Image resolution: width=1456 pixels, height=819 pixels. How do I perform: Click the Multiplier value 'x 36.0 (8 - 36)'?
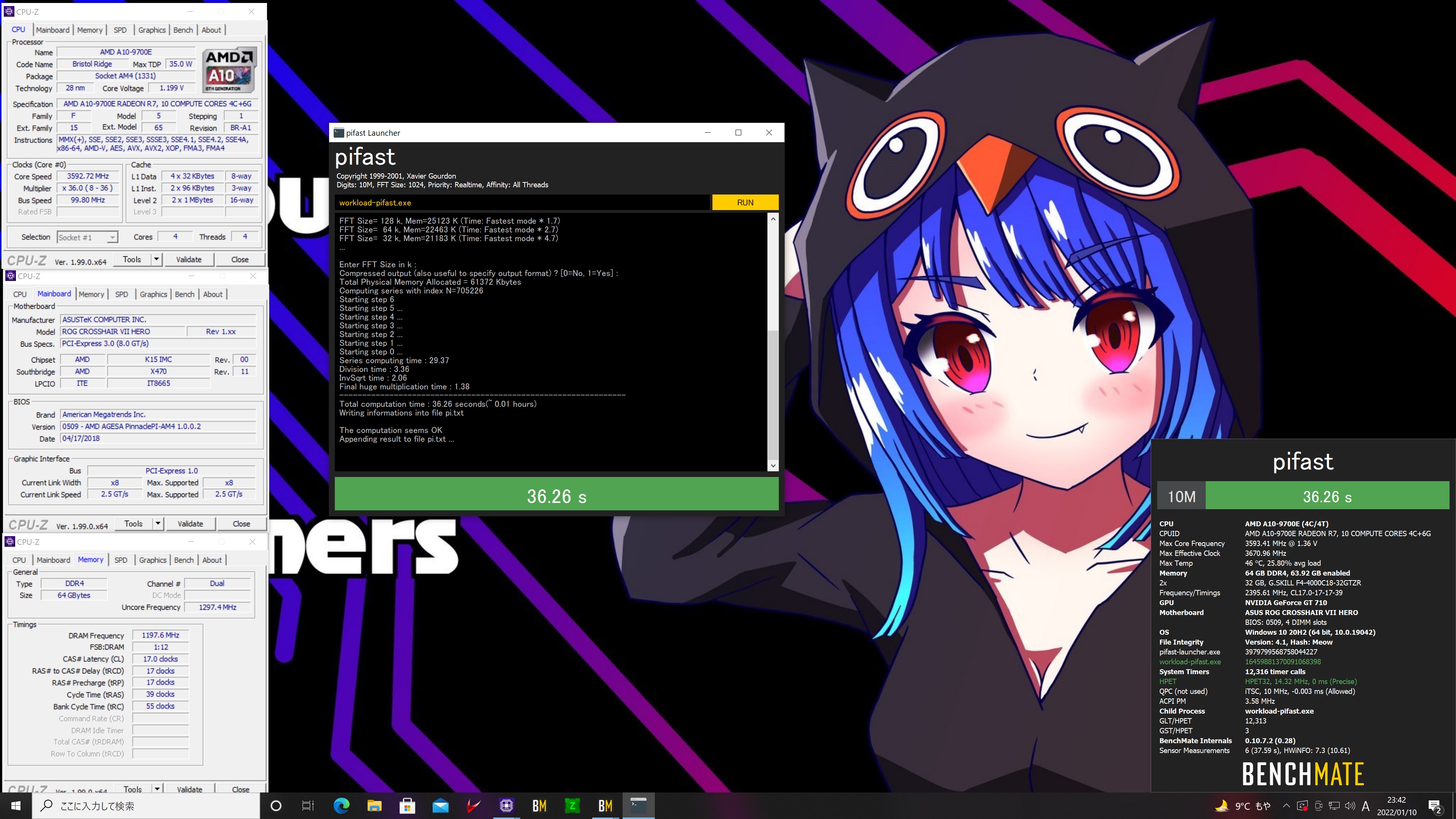coord(88,188)
